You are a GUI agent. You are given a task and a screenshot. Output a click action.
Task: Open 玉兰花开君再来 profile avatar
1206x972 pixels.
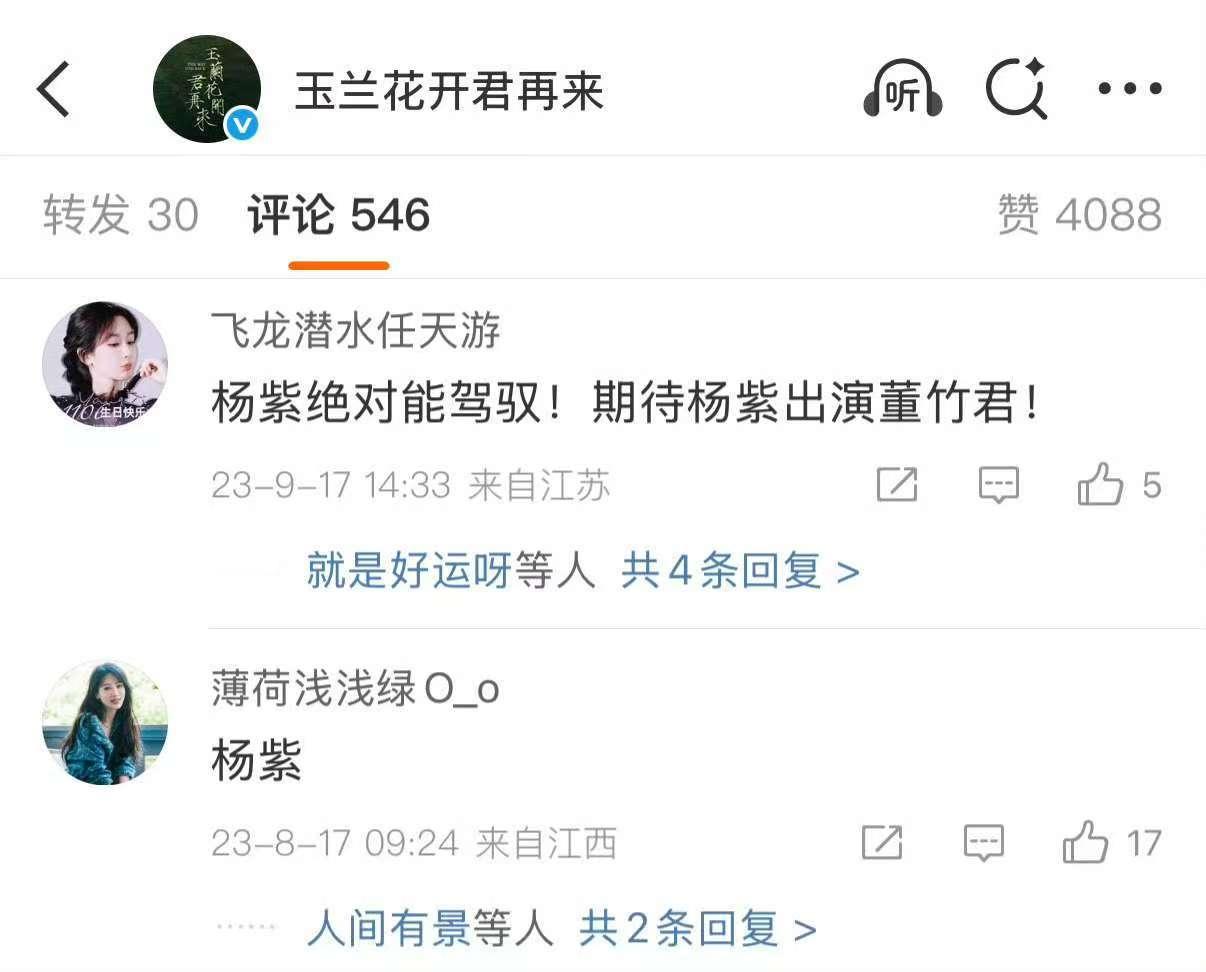coord(207,90)
